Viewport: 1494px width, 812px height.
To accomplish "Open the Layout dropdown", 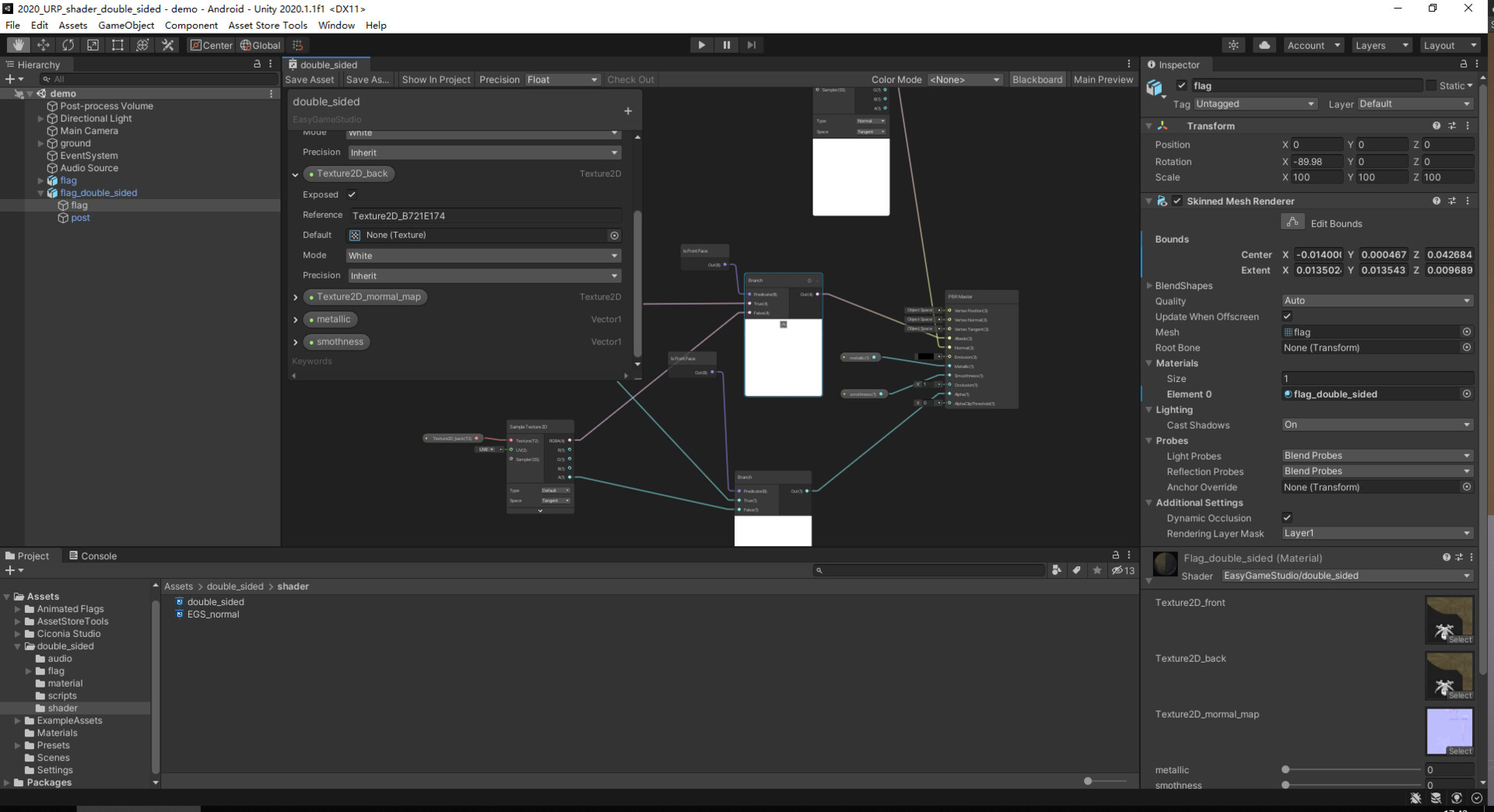I will (1449, 45).
